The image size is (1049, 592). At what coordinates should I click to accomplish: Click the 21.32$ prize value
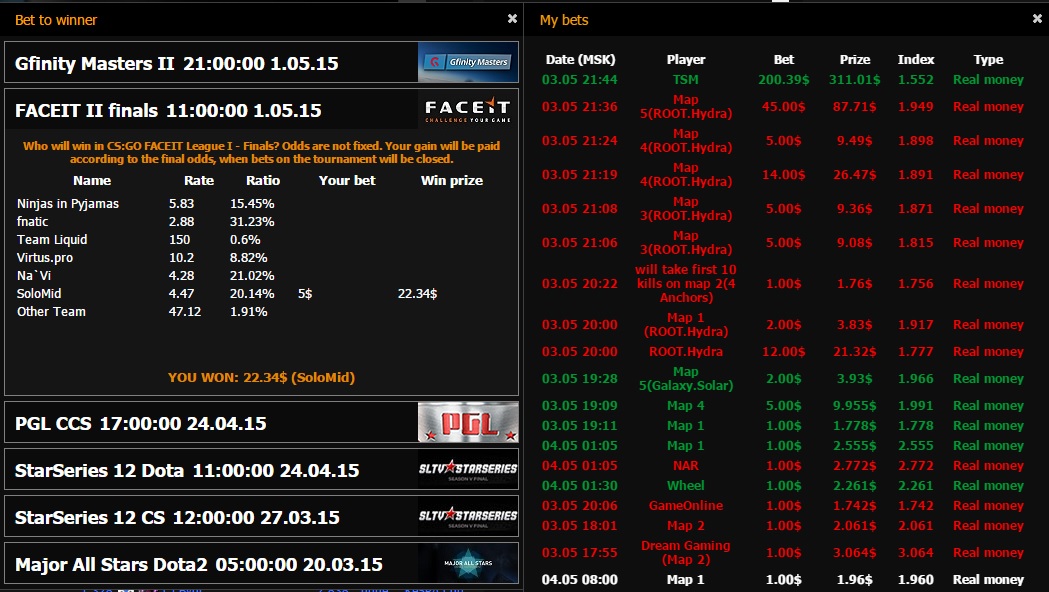pos(854,352)
